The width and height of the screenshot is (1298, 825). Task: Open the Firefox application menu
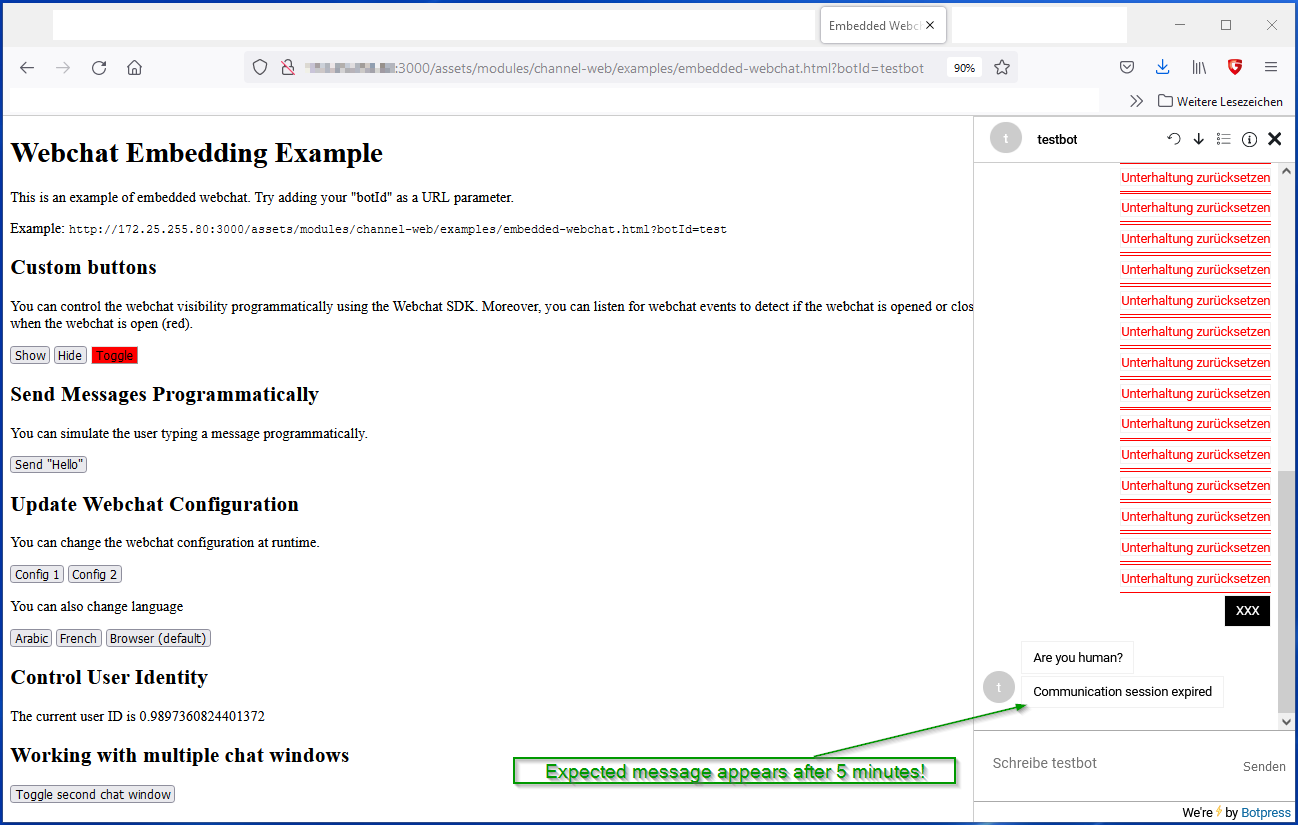point(1271,67)
